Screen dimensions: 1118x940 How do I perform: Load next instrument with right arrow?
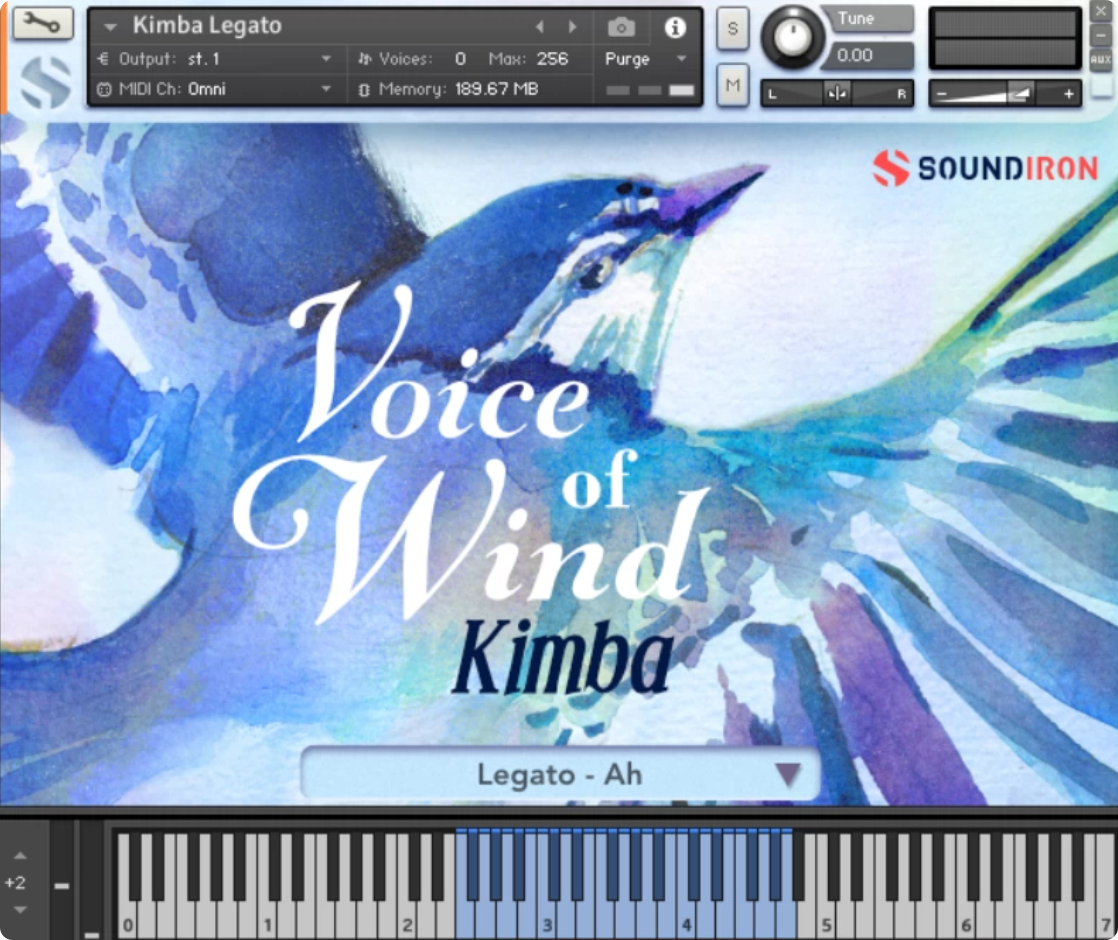(x=572, y=27)
